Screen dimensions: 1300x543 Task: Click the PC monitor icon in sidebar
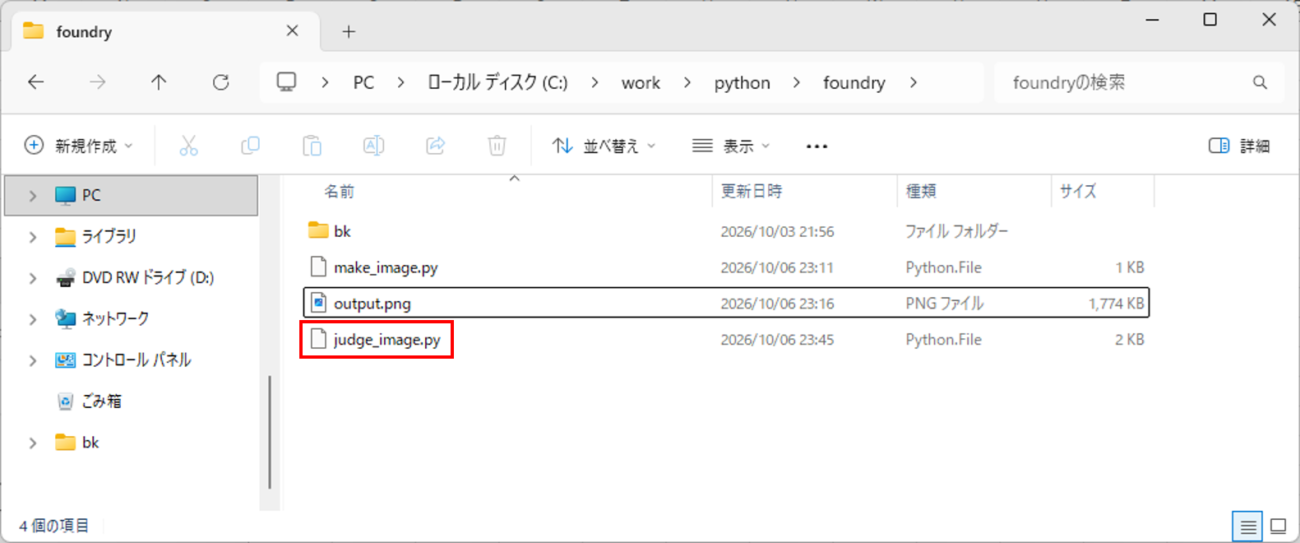pyautogui.click(x=66, y=196)
